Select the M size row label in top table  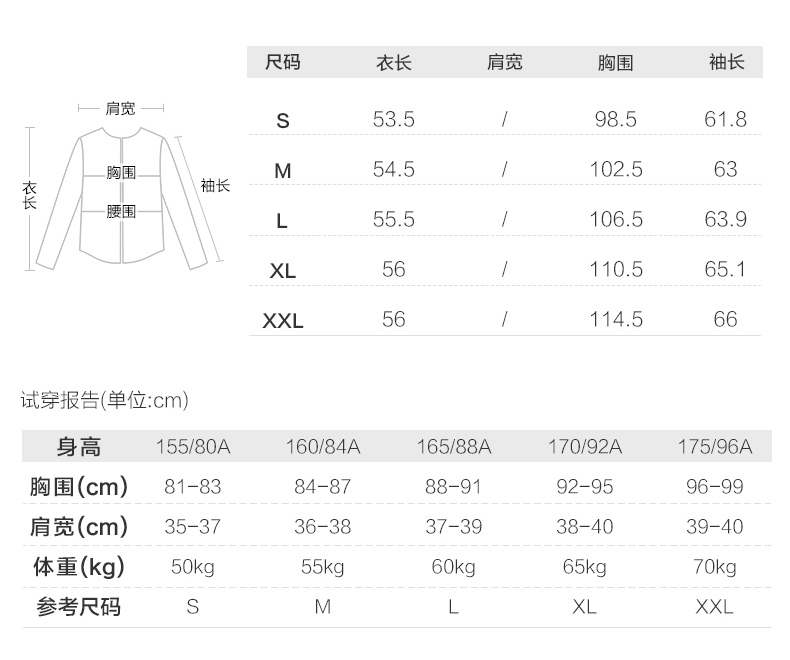283,171
